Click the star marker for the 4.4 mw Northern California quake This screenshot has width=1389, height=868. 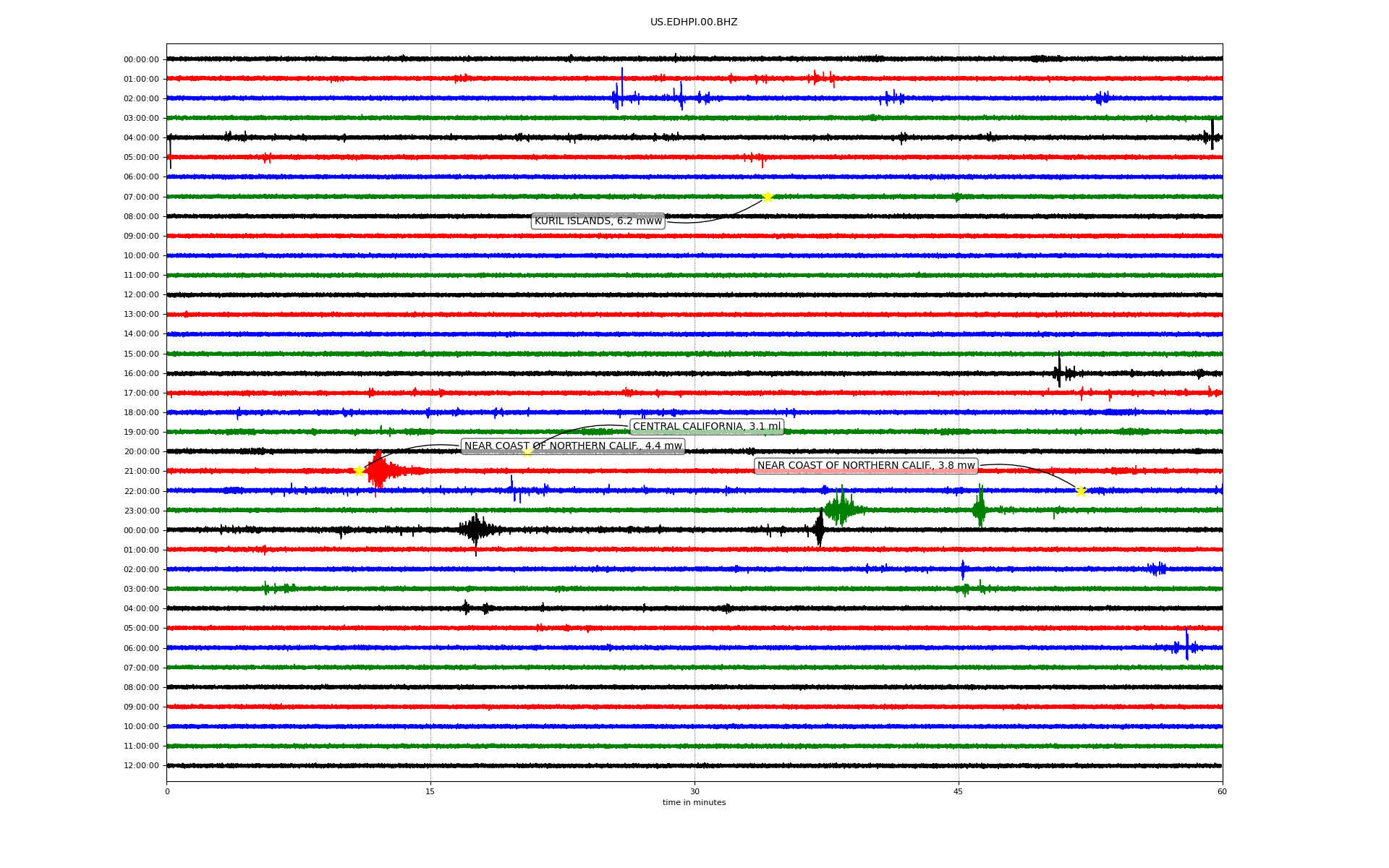[x=359, y=471]
